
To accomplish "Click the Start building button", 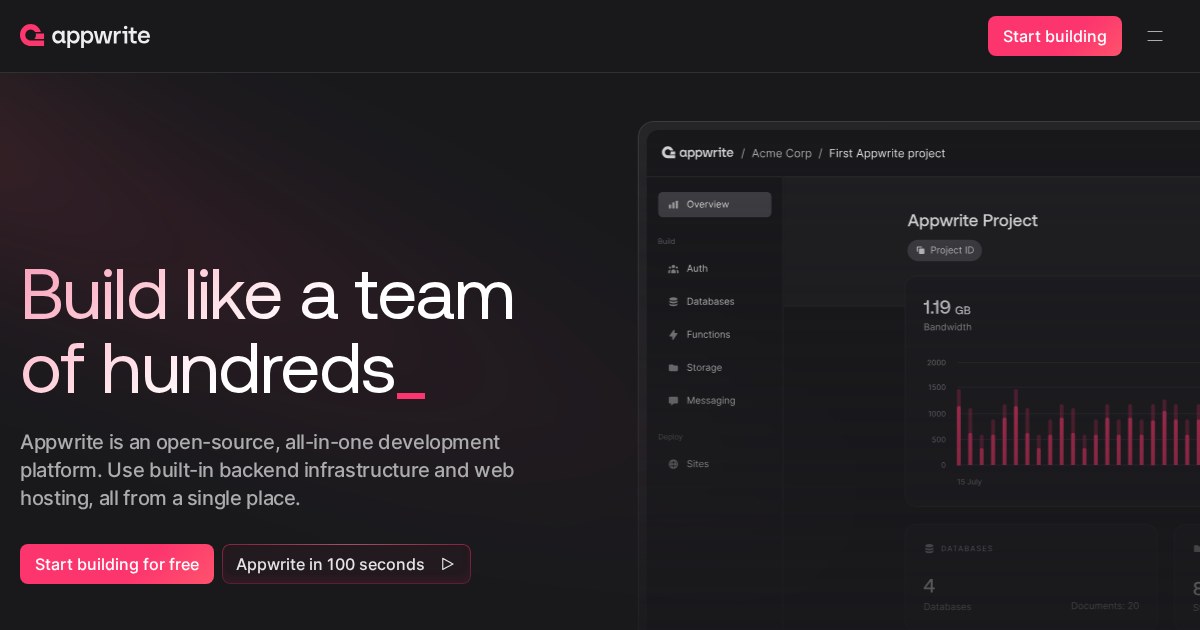I will click(1055, 36).
